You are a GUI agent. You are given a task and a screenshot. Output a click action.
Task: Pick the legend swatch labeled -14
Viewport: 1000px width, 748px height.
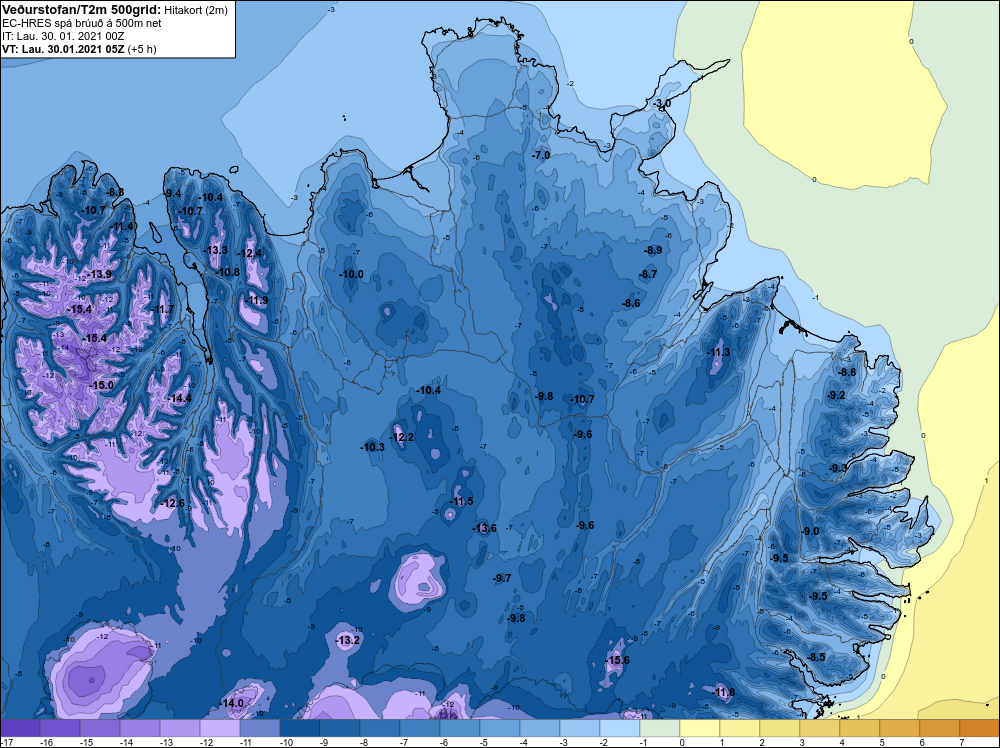pyautogui.click(x=140, y=728)
